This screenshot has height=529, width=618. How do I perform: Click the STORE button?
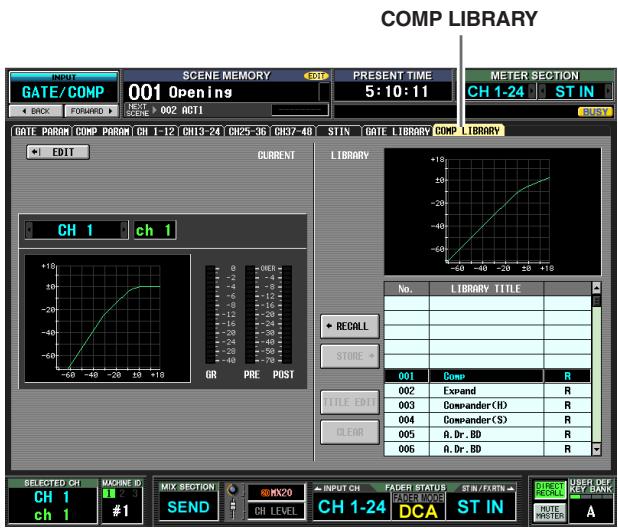pyautogui.click(x=350, y=356)
